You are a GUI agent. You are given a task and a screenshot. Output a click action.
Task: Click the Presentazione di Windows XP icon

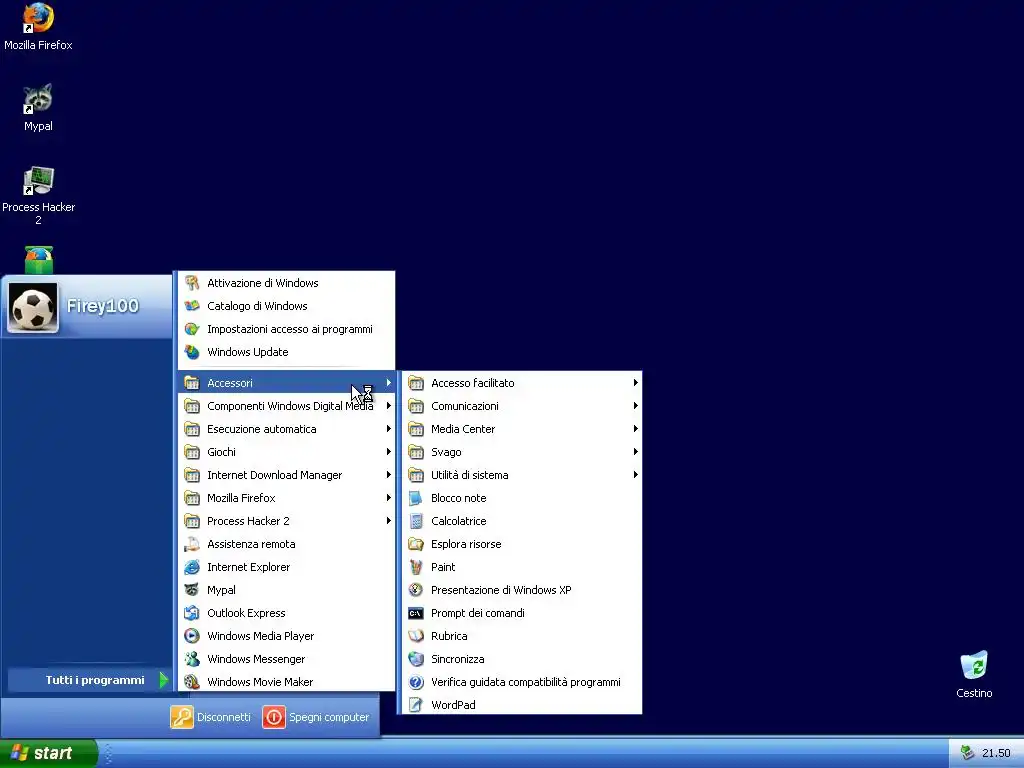tap(415, 590)
